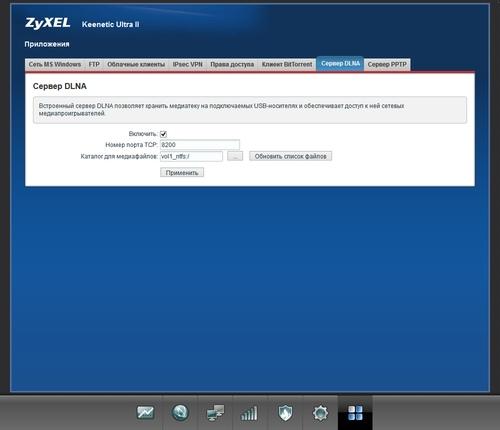Viewport: 500px width, 430px height.
Task: Click the Применить button
Action: tap(182, 173)
